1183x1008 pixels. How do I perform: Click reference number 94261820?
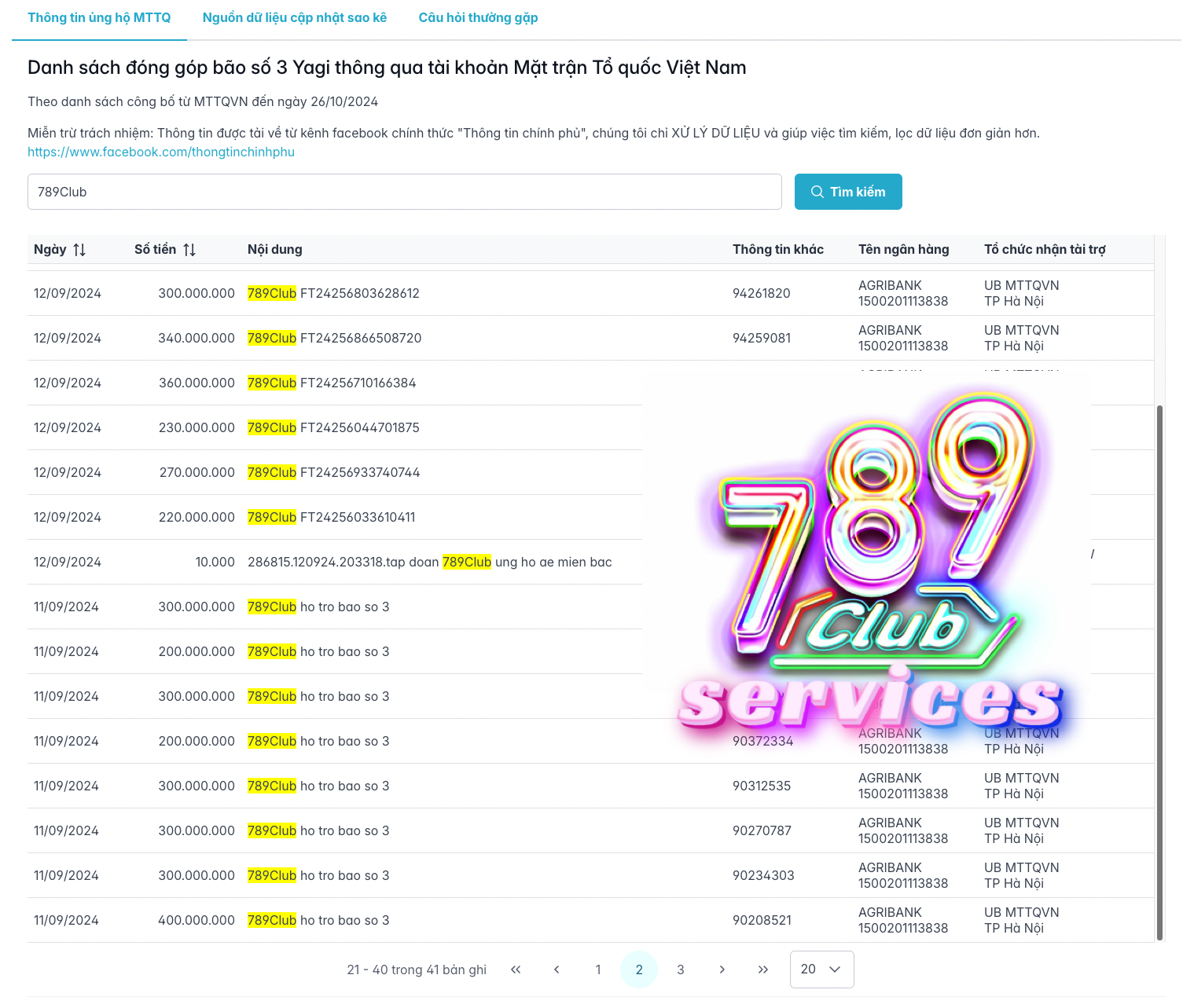point(761,293)
